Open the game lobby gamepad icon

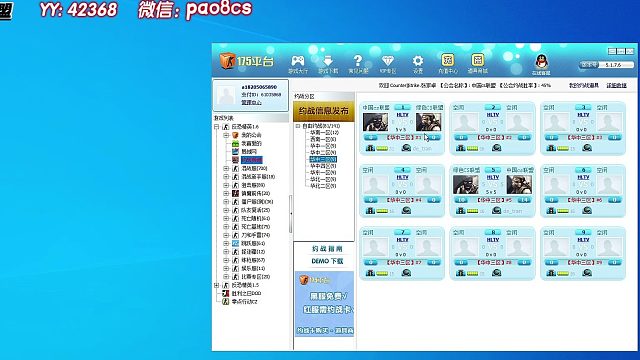[298, 61]
